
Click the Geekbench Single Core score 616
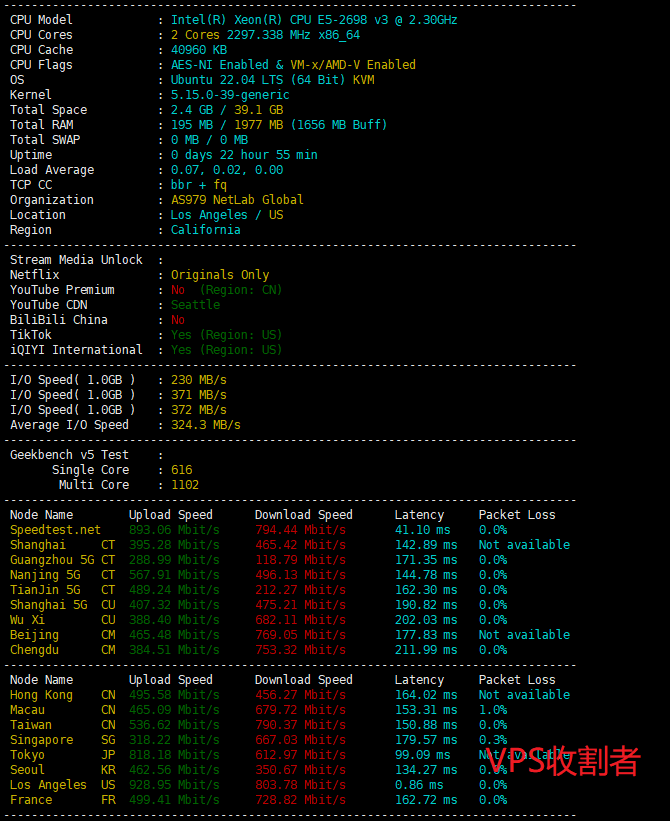(181, 470)
